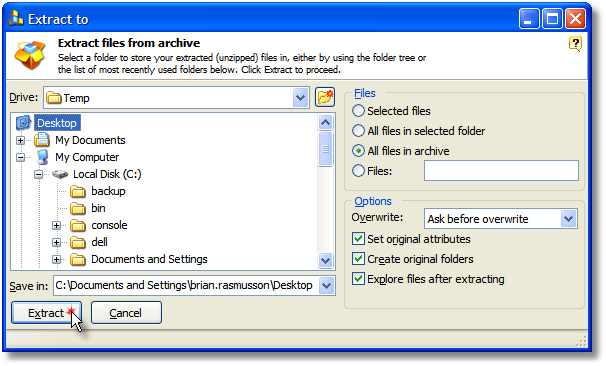Open the Overwrite dropdown menu
Image resolution: width=606 pixels, height=366 pixels.
pos(569,219)
